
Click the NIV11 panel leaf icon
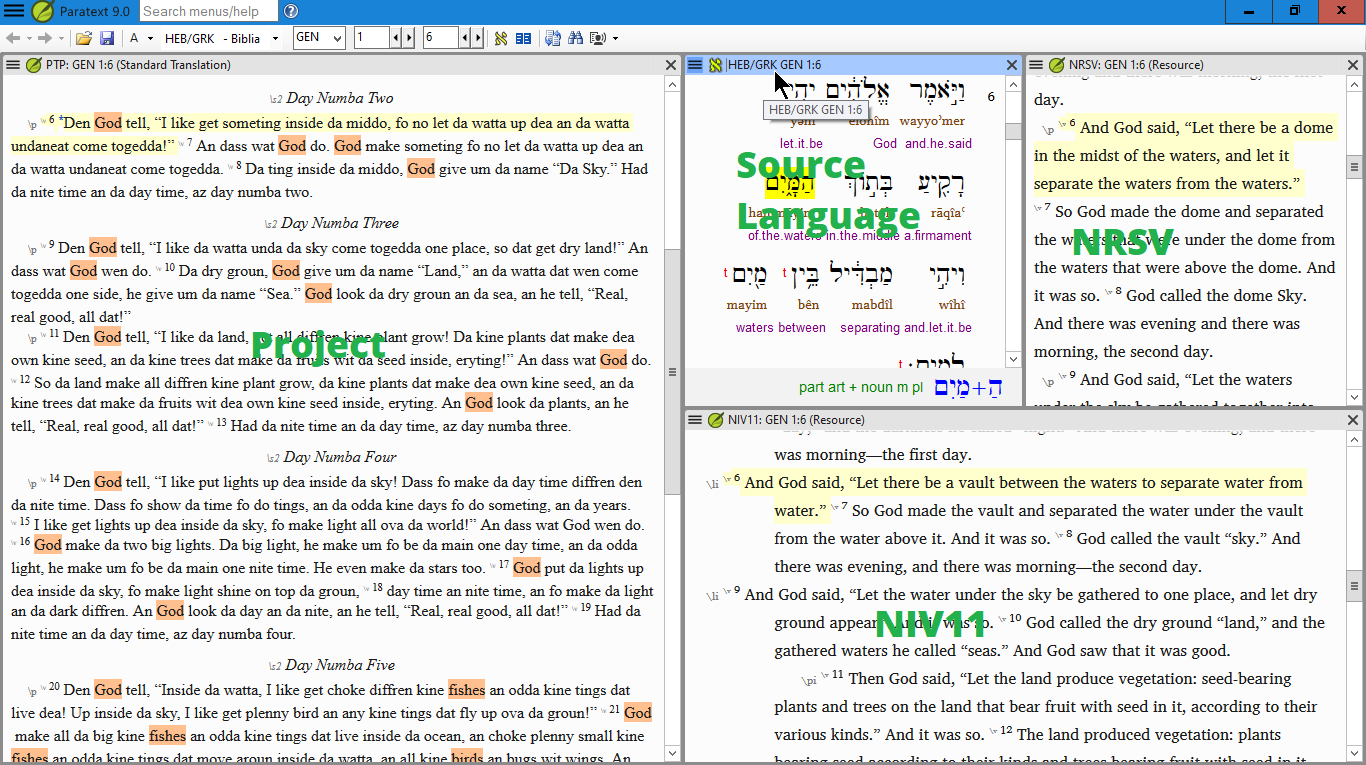[x=715, y=420]
